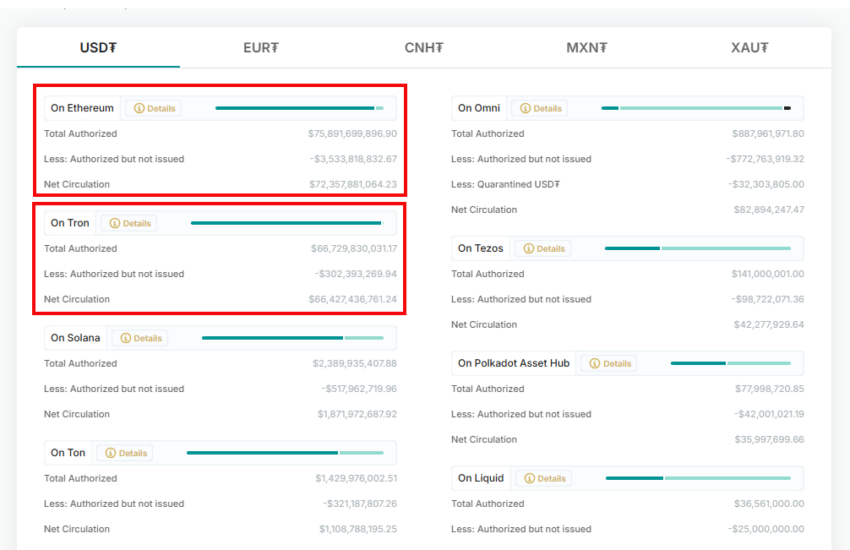The width and height of the screenshot is (850, 550).
Task: Select the On Tron heading
Action: coord(70,223)
